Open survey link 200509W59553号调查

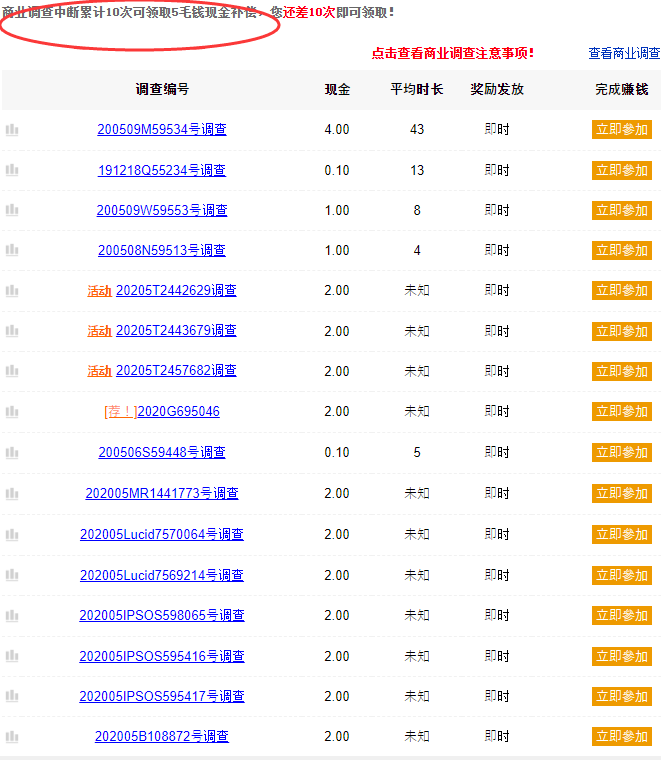(x=162, y=210)
